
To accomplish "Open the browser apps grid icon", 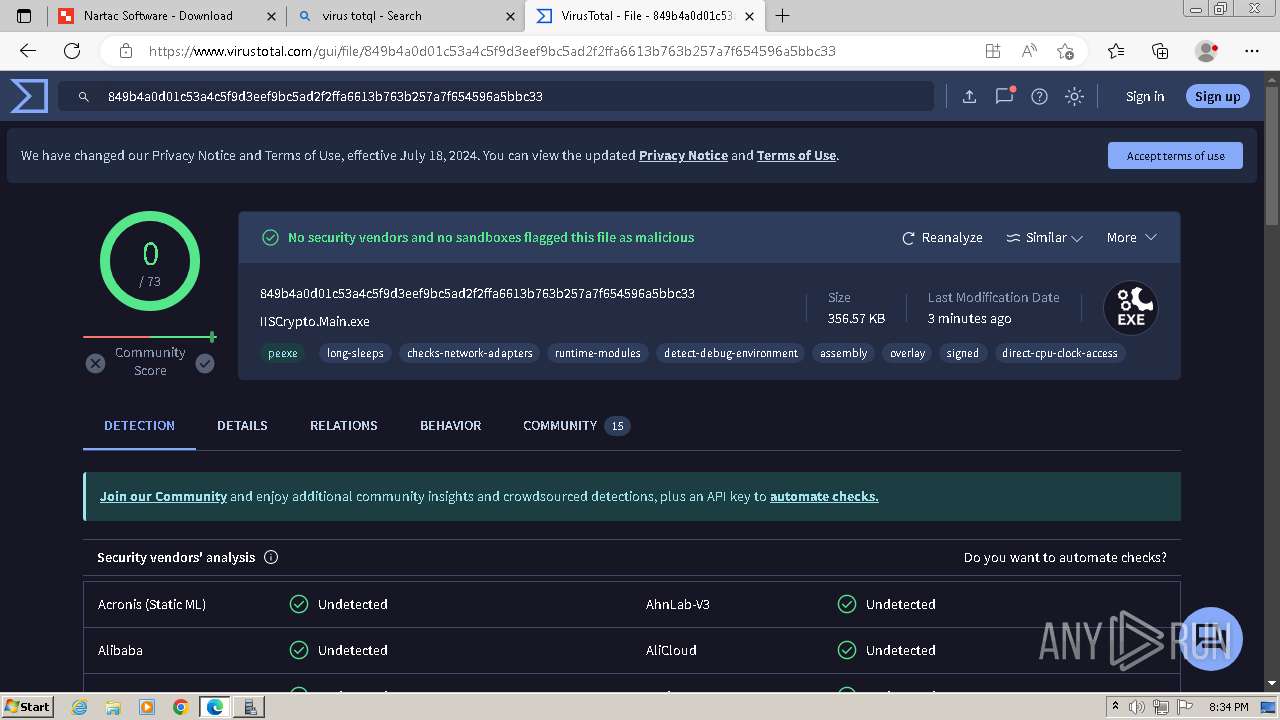I will click(992, 51).
